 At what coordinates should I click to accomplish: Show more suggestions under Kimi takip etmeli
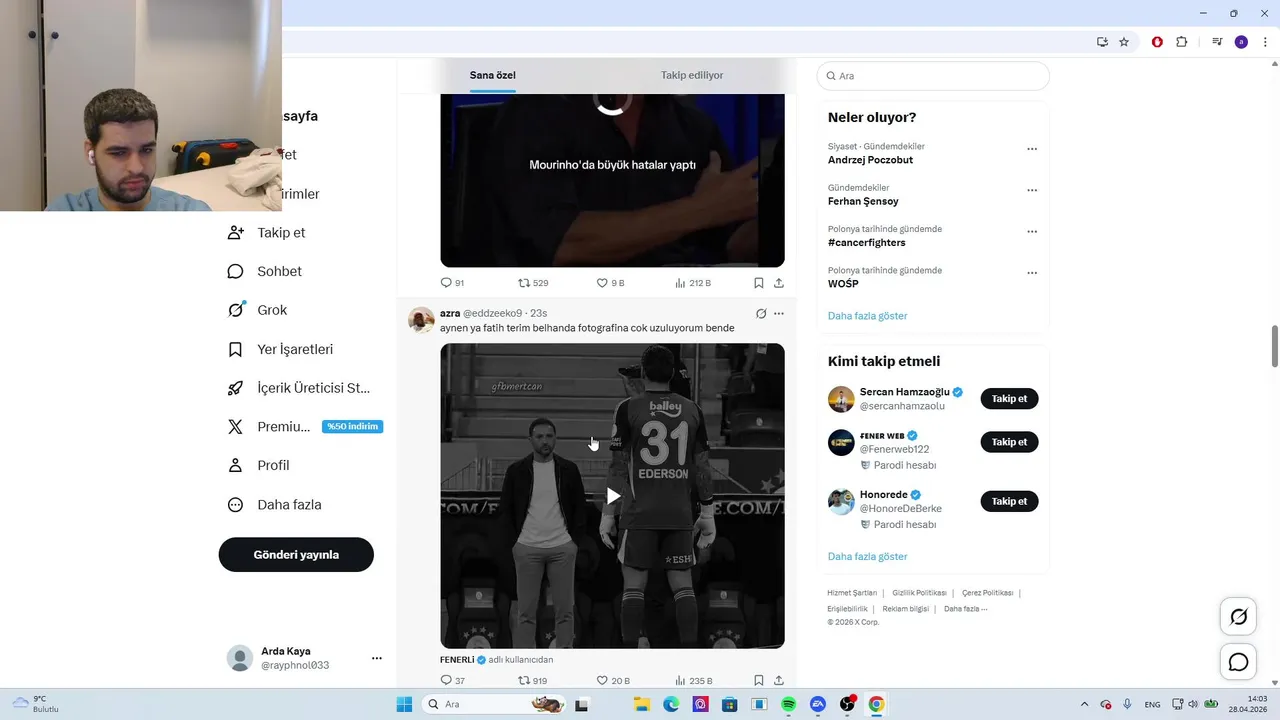tap(867, 556)
